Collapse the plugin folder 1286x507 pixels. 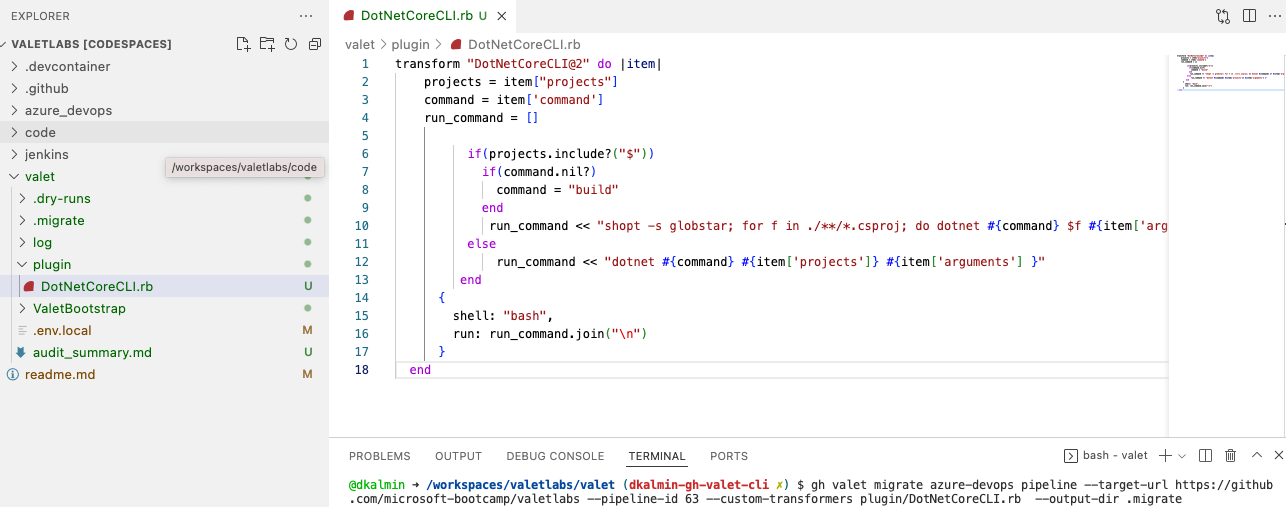coord(164,264)
